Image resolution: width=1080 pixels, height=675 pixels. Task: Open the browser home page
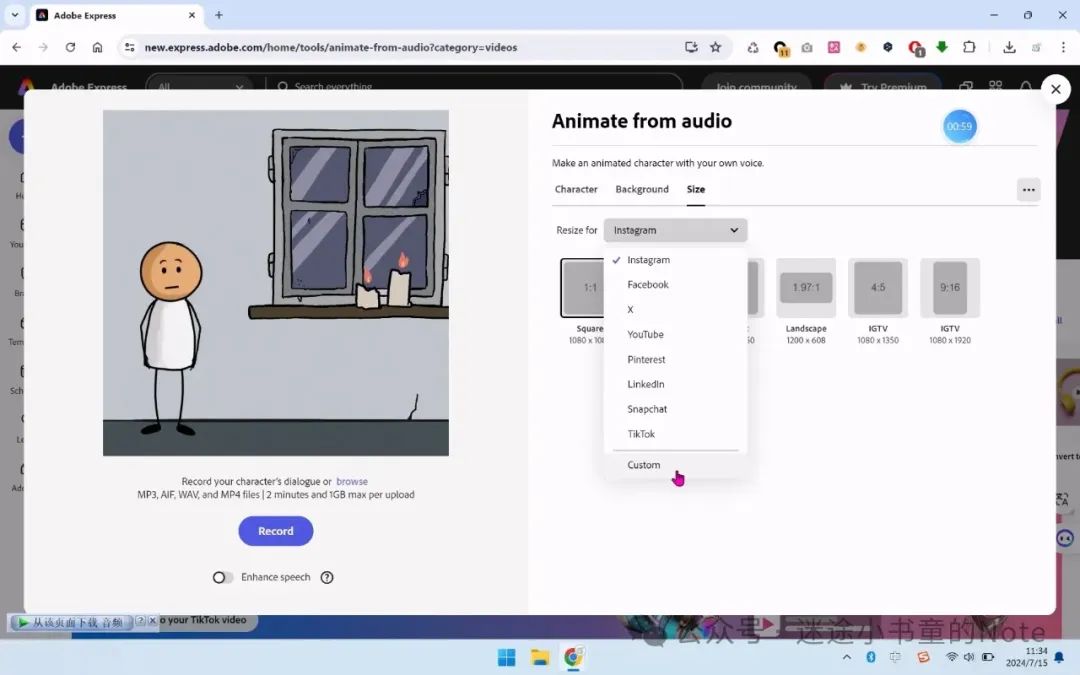(97, 47)
